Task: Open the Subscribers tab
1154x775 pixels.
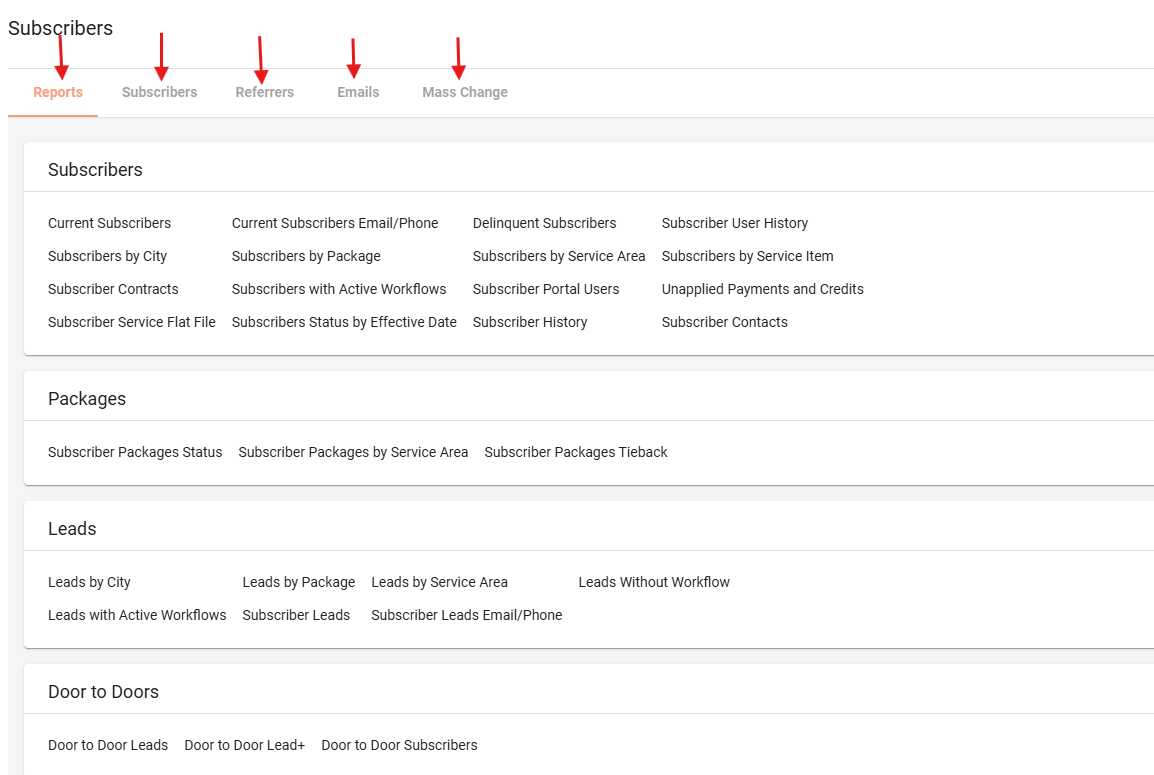Action: click(x=159, y=92)
